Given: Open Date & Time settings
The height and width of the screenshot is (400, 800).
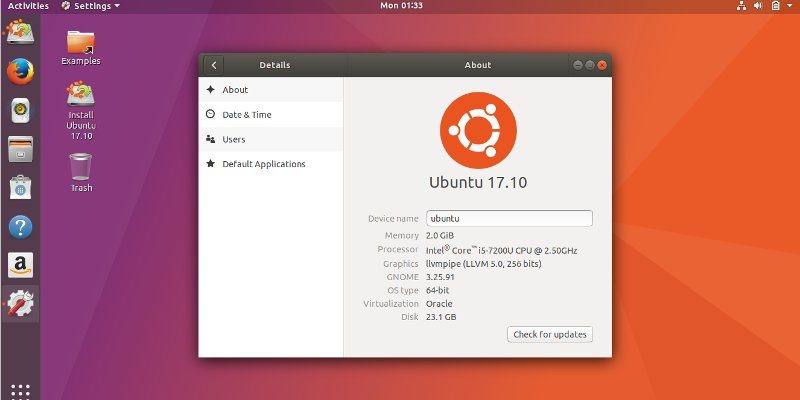Looking at the screenshot, I should [x=270, y=115].
